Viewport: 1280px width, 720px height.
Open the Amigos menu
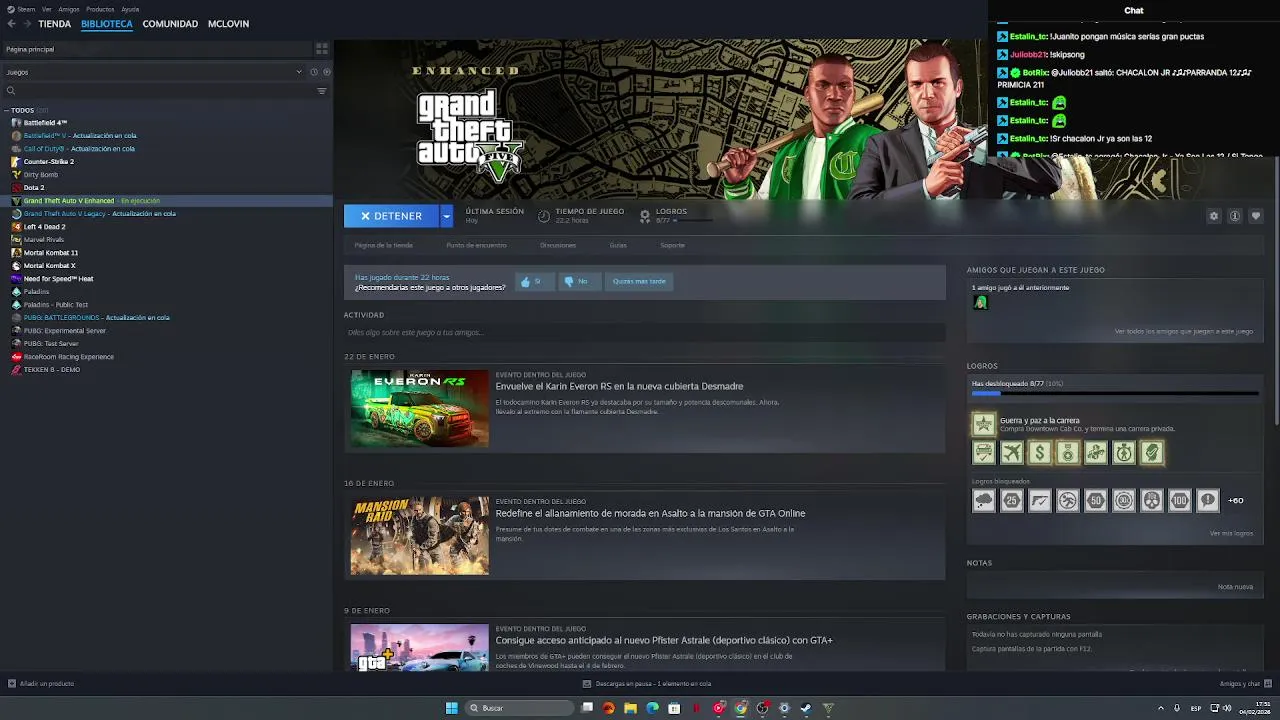click(x=69, y=9)
